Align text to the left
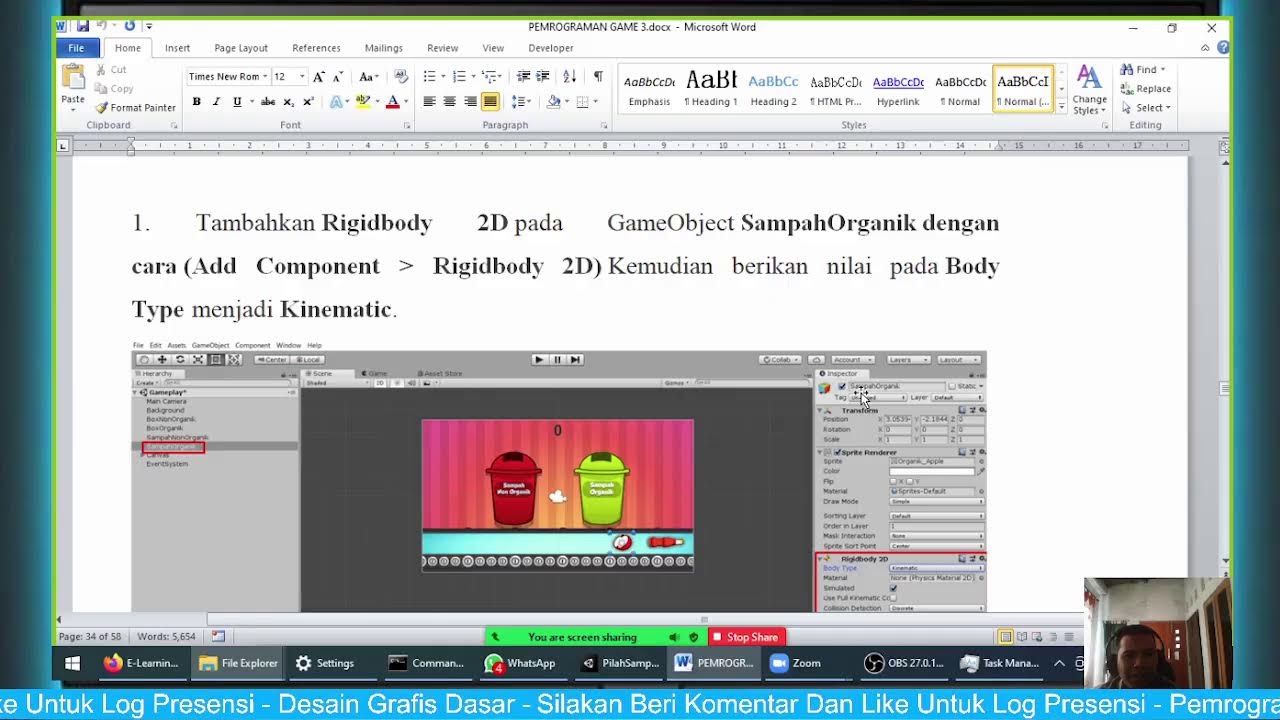The image size is (1280, 720). 429,102
